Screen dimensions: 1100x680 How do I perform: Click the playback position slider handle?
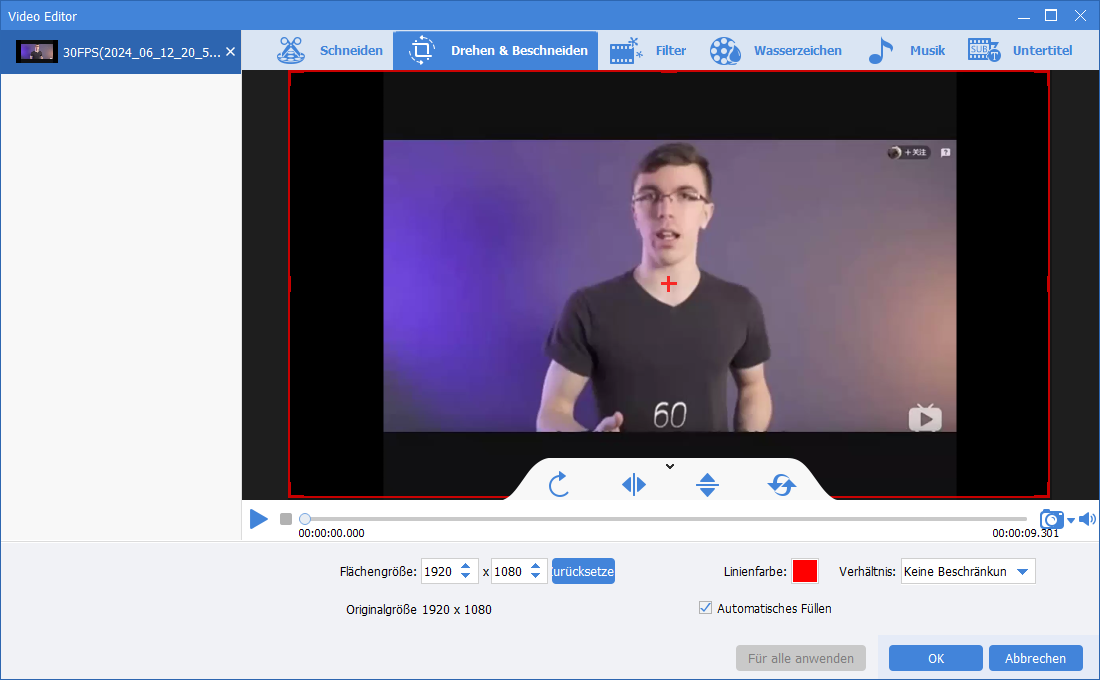coord(304,519)
